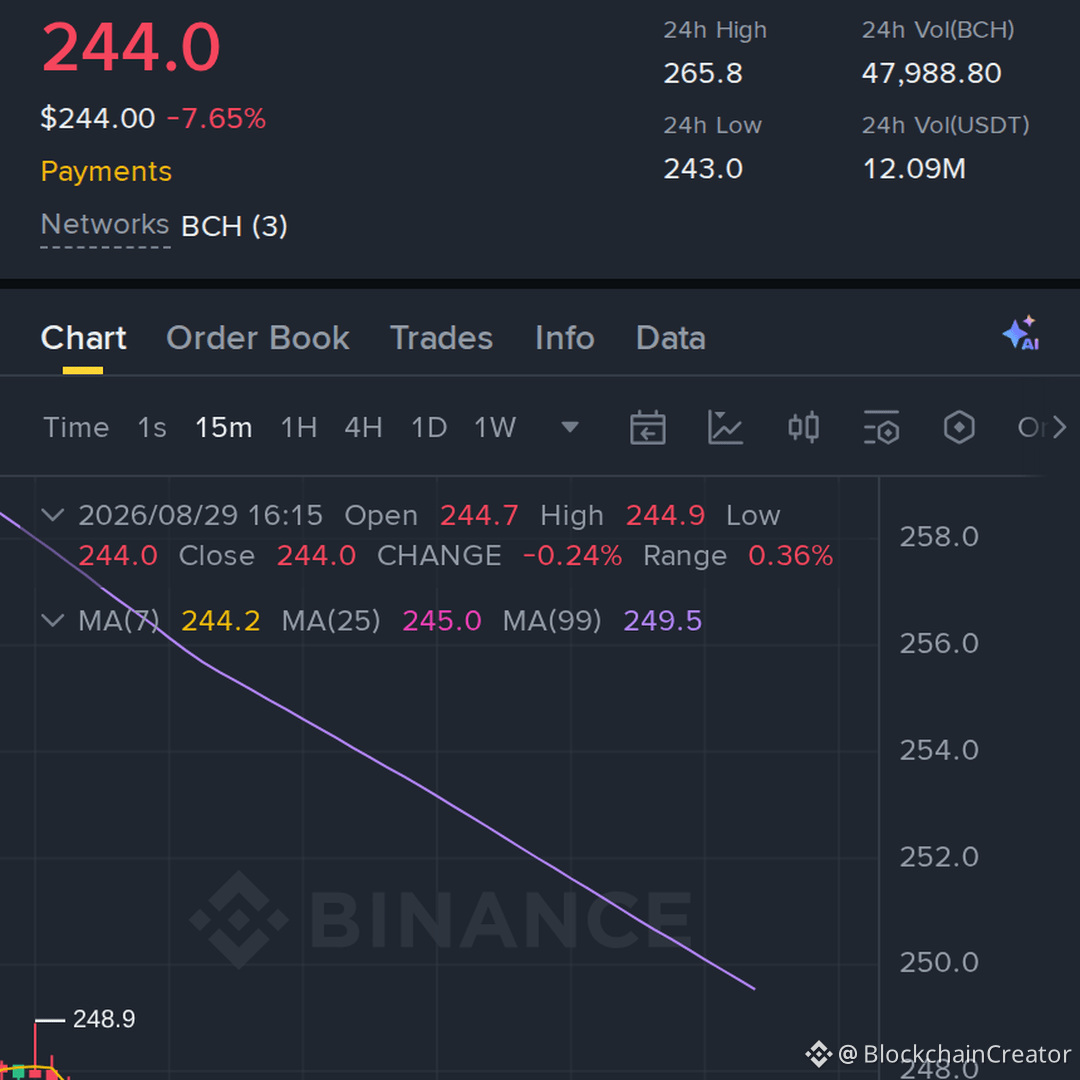Screen dimensions: 1080x1080
Task: Click the 254.0 price axis label
Action: tap(939, 750)
